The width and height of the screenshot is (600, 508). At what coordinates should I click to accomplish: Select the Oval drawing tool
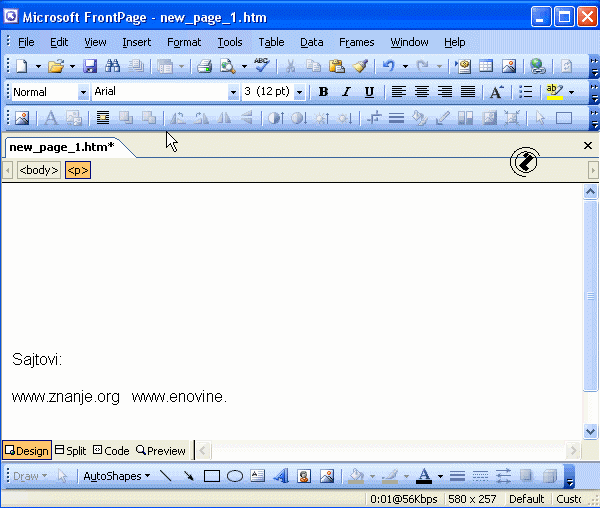point(235,476)
